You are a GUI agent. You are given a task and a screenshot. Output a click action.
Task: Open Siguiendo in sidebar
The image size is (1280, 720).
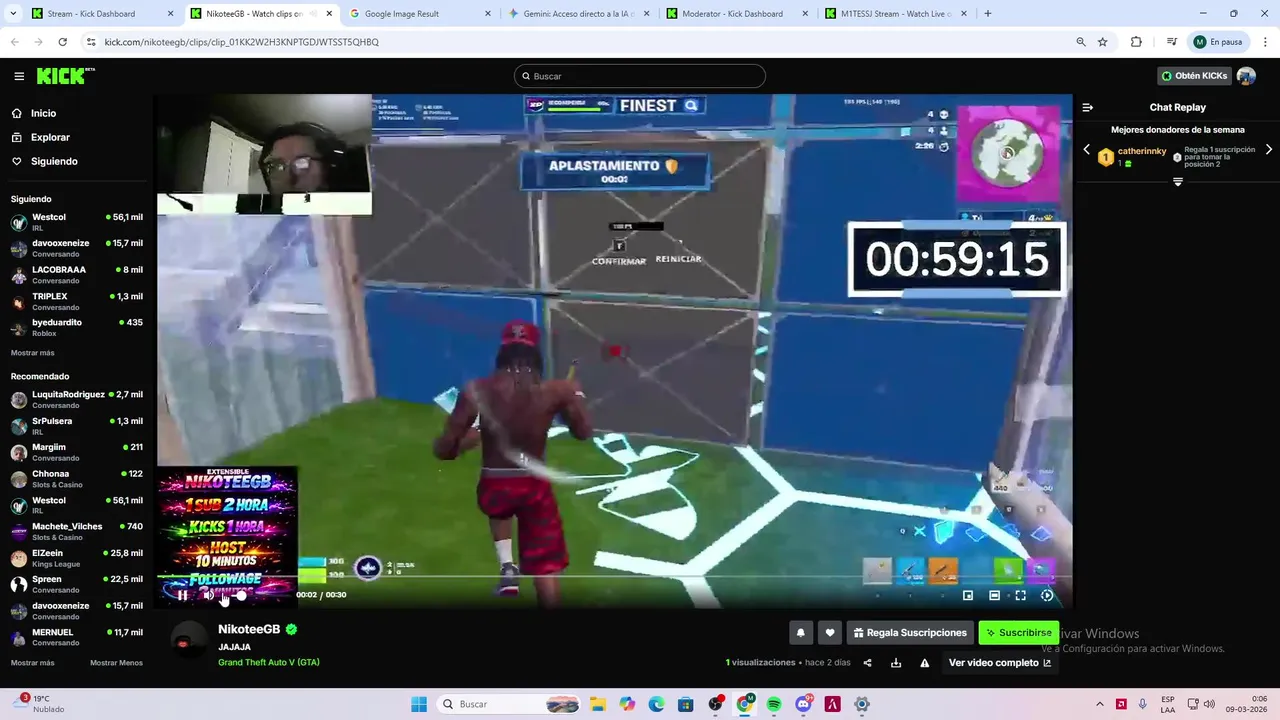pyautogui.click(x=54, y=161)
